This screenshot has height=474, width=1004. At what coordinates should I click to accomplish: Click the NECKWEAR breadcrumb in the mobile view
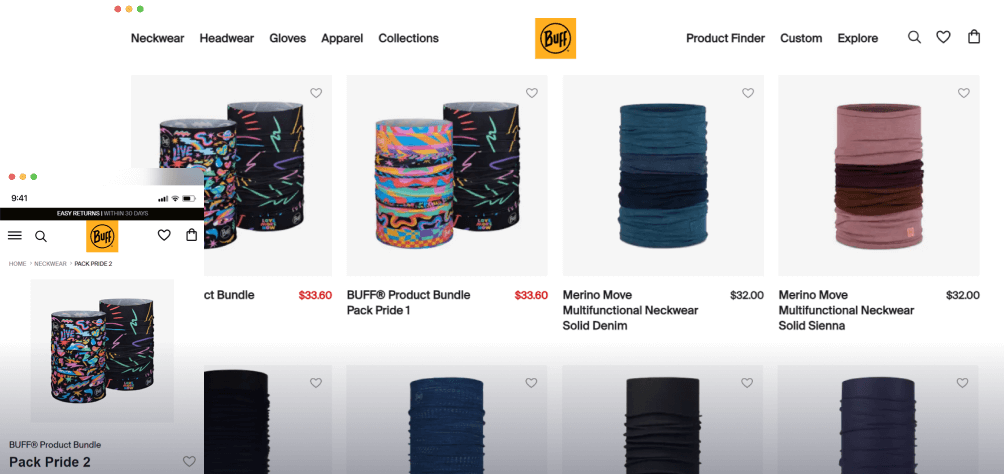[x=51, y=264]
